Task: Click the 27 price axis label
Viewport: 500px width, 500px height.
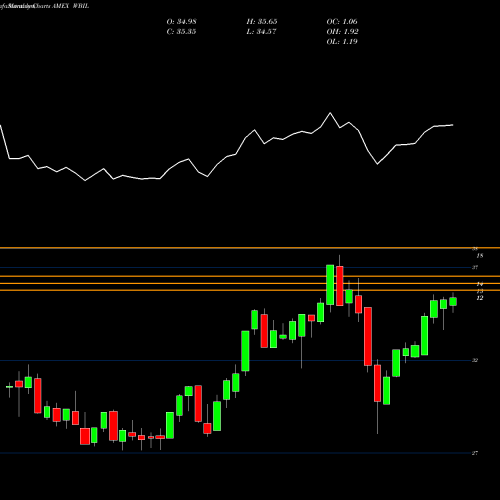Action: pos(475,453)
